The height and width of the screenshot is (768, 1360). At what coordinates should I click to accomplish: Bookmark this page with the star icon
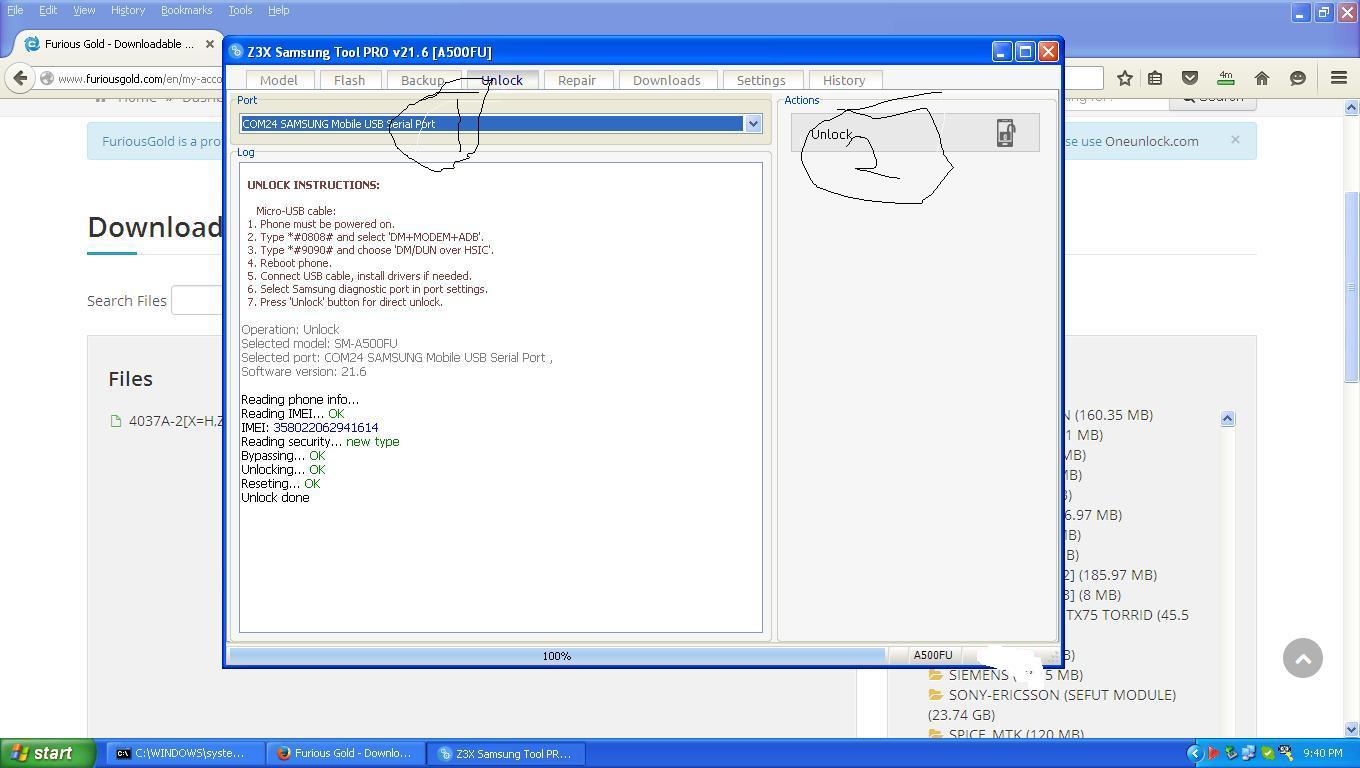pyautogui.click(x=1125, y=78)
